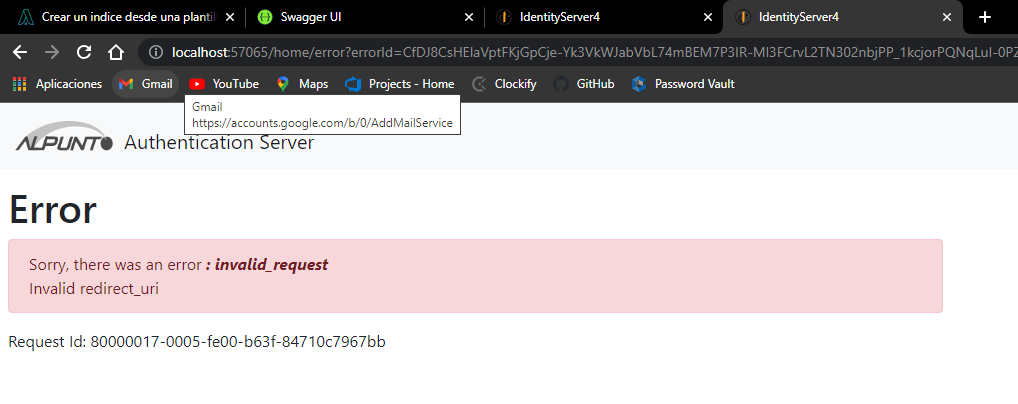Click the Authentication Server header title
The width and height of the screenshot is (1018, 404).
point(219,143)
